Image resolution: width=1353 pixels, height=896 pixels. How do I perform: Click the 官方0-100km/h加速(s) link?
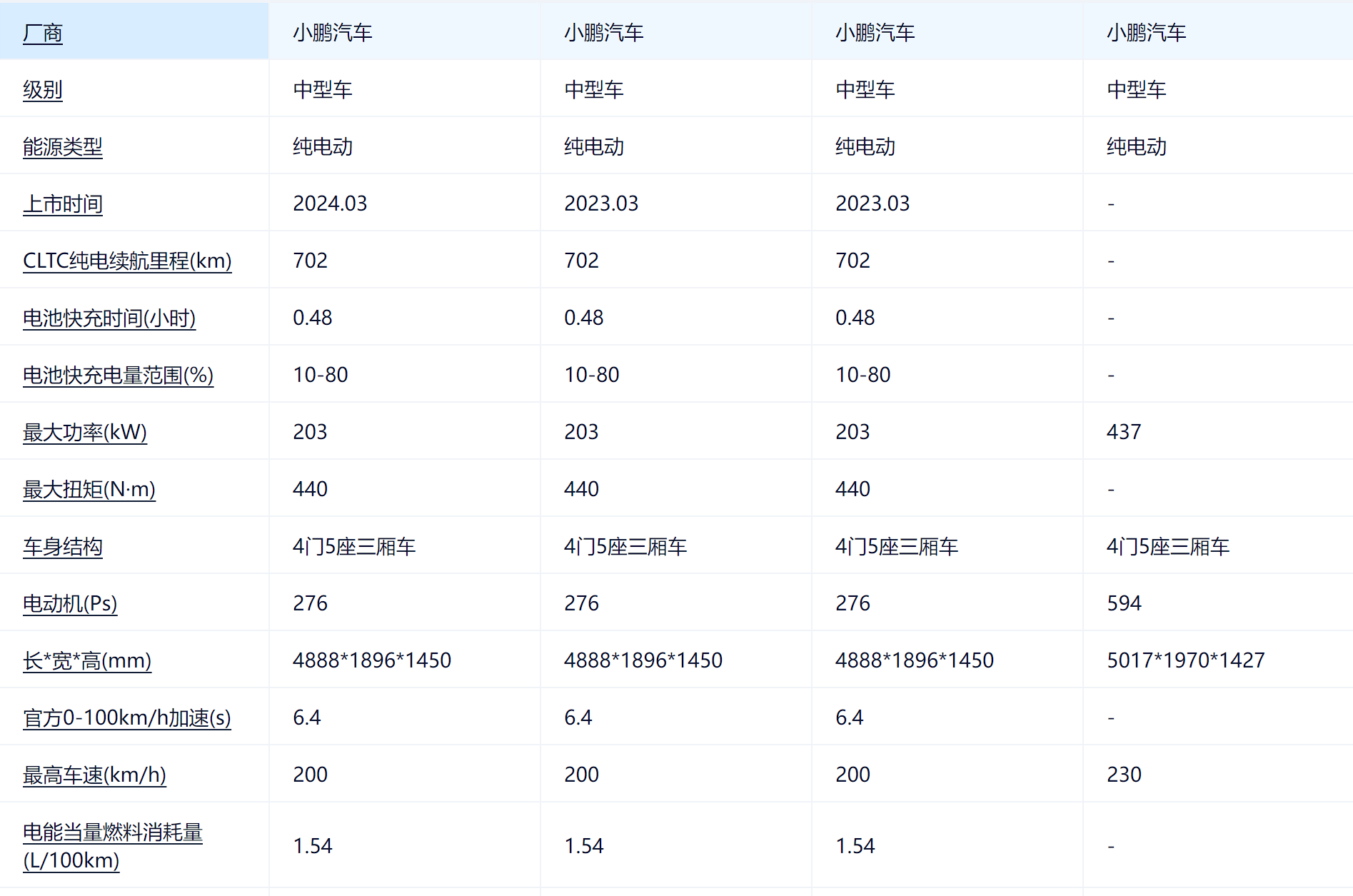[x=127, y=718]
